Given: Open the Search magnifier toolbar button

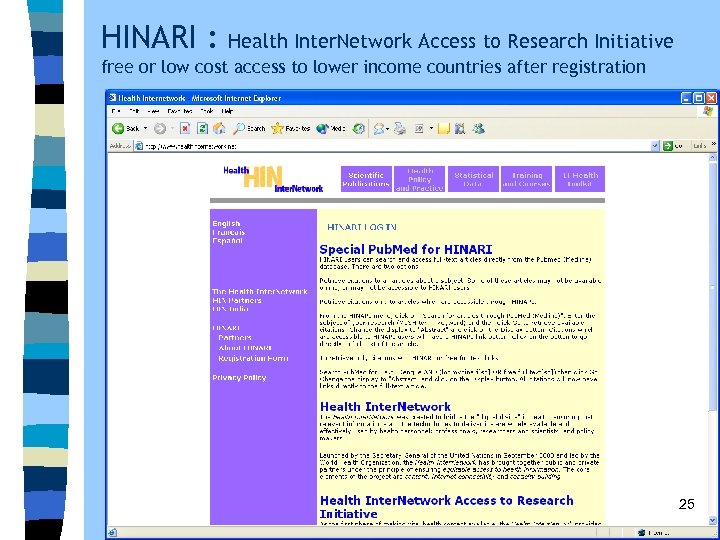Looking at the screenshot, I should [x=249, y=129].
